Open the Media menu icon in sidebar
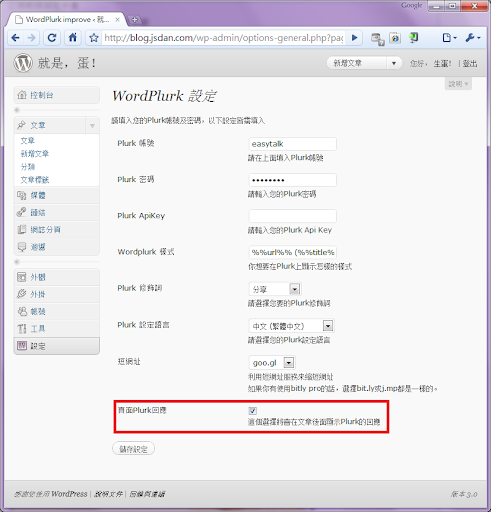491x512 pixels. click(22, 195)
